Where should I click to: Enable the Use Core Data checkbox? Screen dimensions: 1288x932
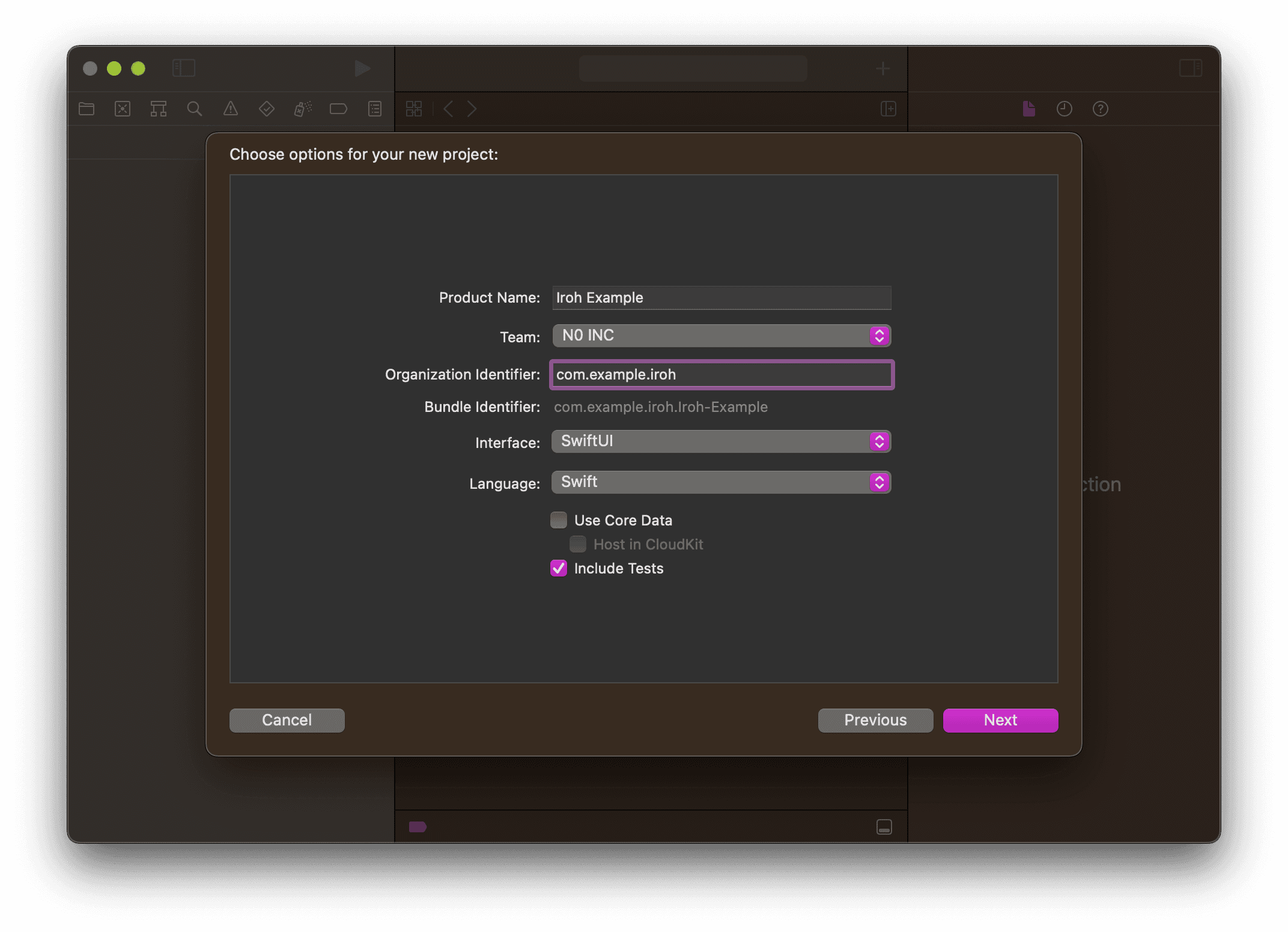point(559,520)
